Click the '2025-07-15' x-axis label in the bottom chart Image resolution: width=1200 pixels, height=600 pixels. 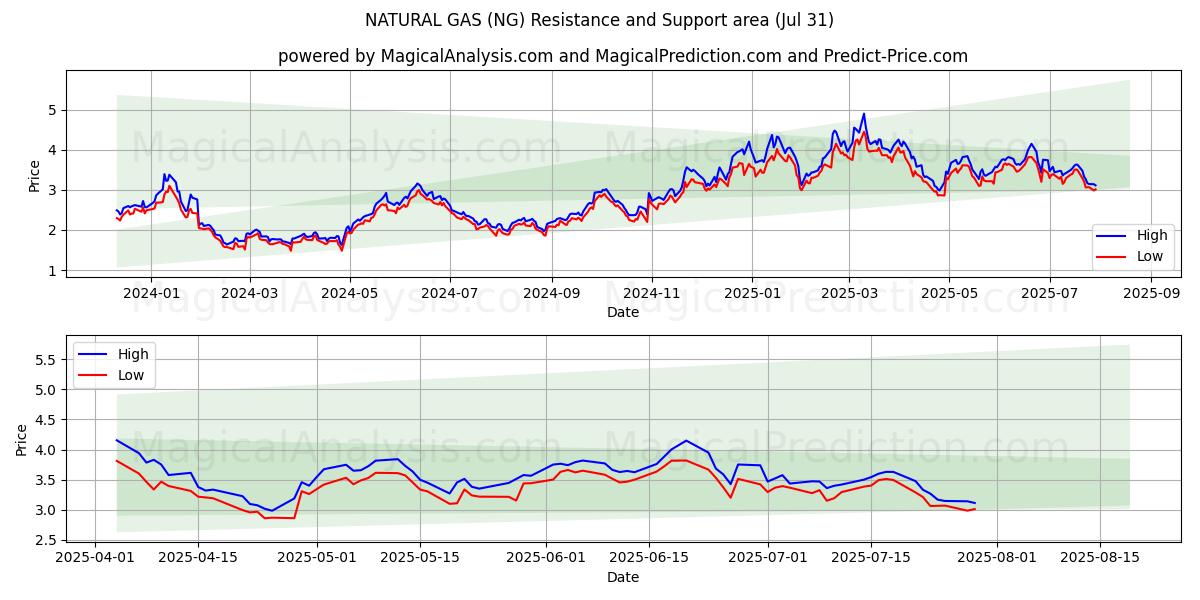click(x=869, y=559)
